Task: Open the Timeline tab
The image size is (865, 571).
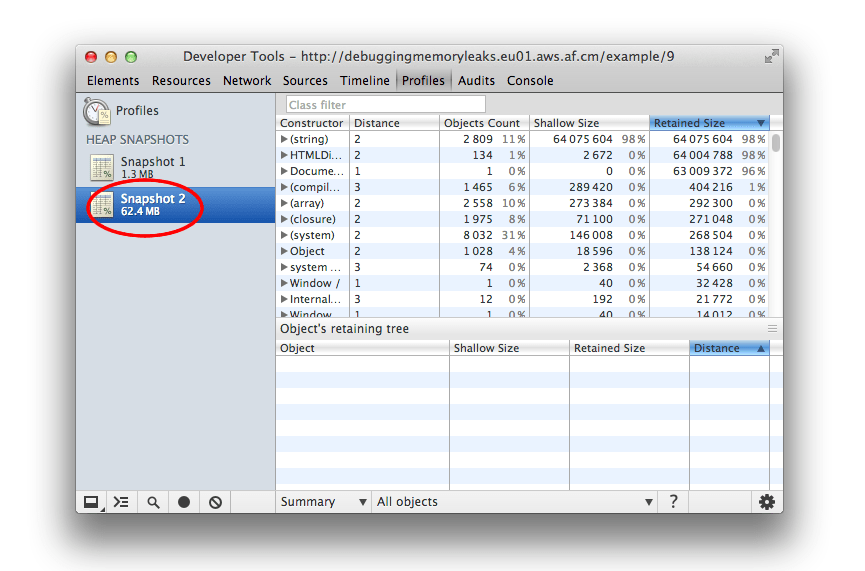Action: [x=364, y=81]
